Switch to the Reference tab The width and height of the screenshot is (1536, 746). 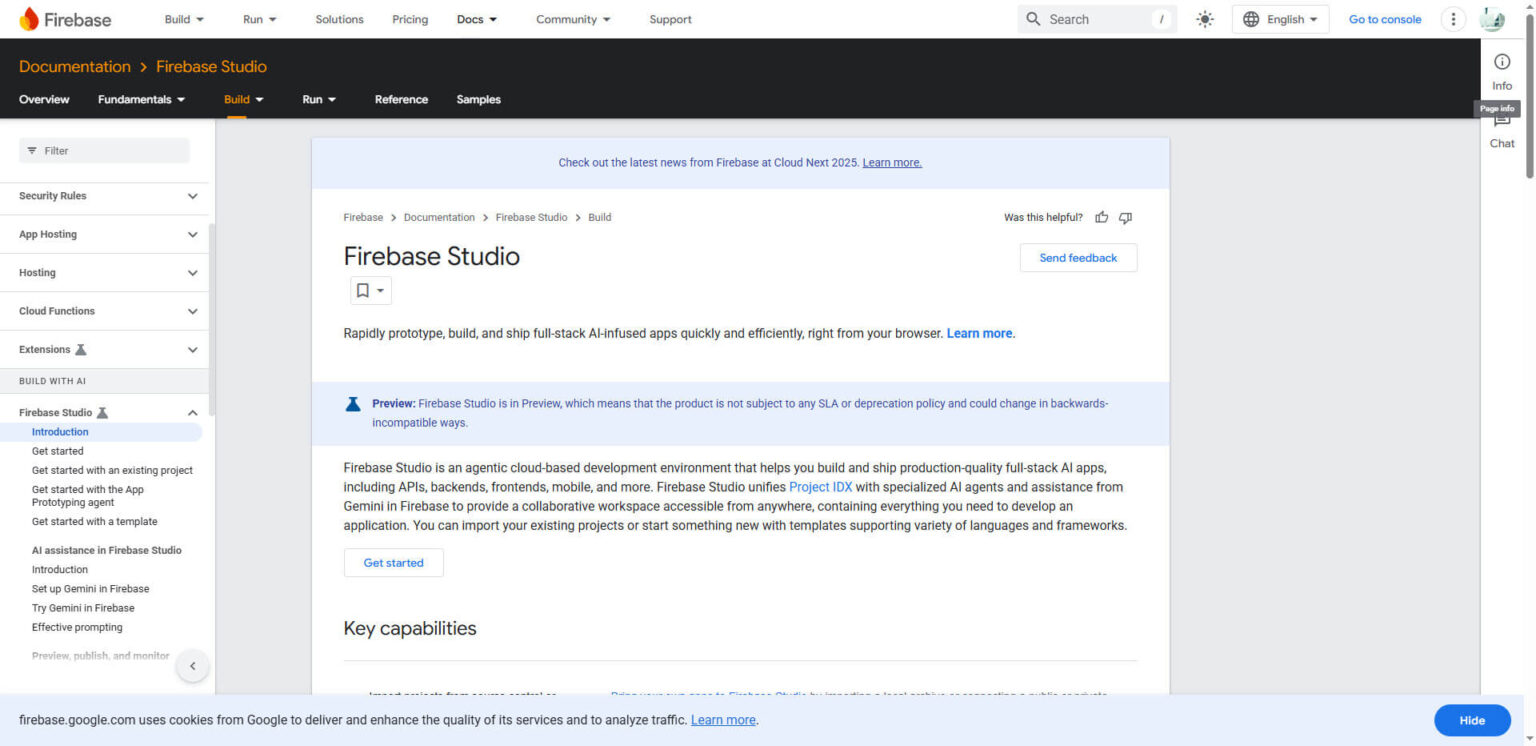coord(401,99)
